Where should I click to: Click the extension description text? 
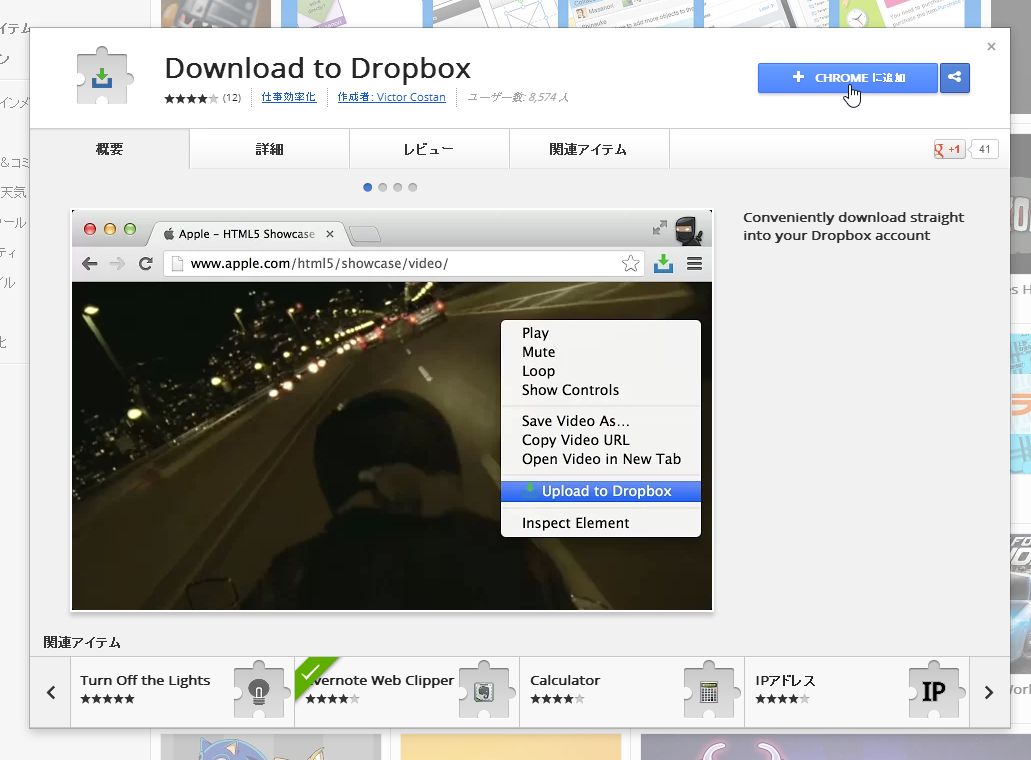coord(853,226)
